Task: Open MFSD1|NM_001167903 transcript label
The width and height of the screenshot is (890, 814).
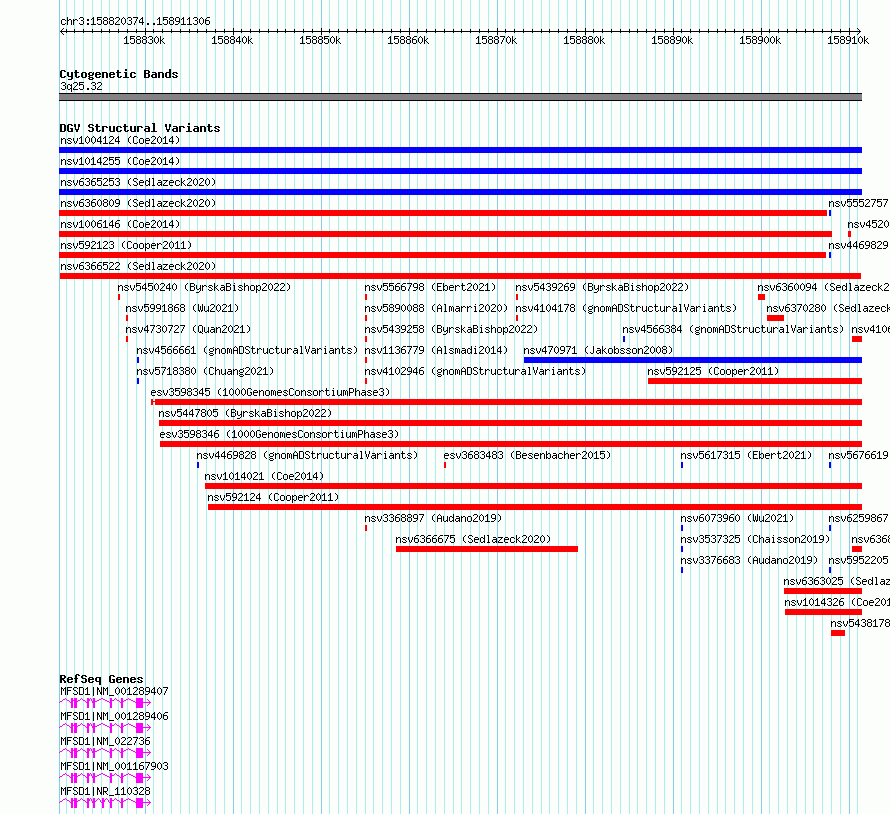Action: pos(114,766)
